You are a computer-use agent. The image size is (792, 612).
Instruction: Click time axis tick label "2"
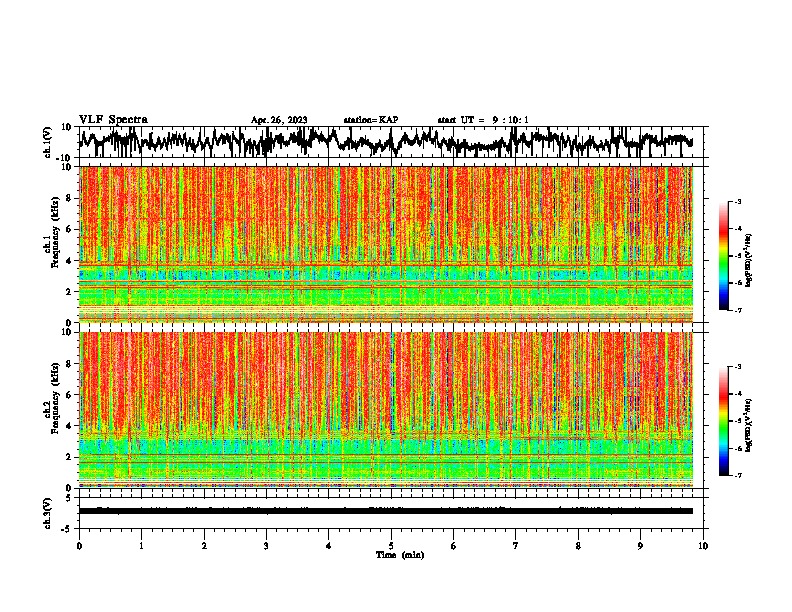coord(204,546)
